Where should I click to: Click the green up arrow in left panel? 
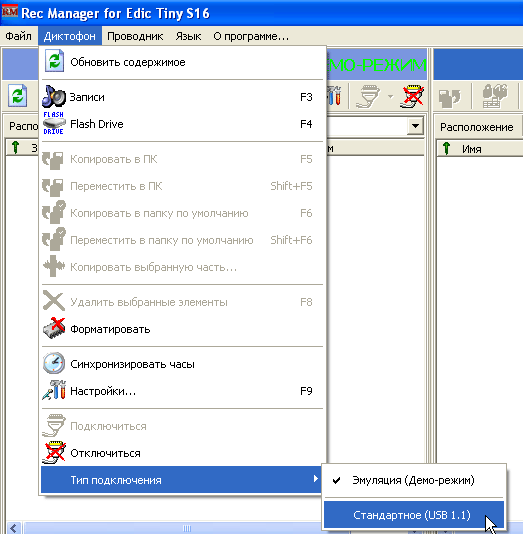(x=15, y=147)
